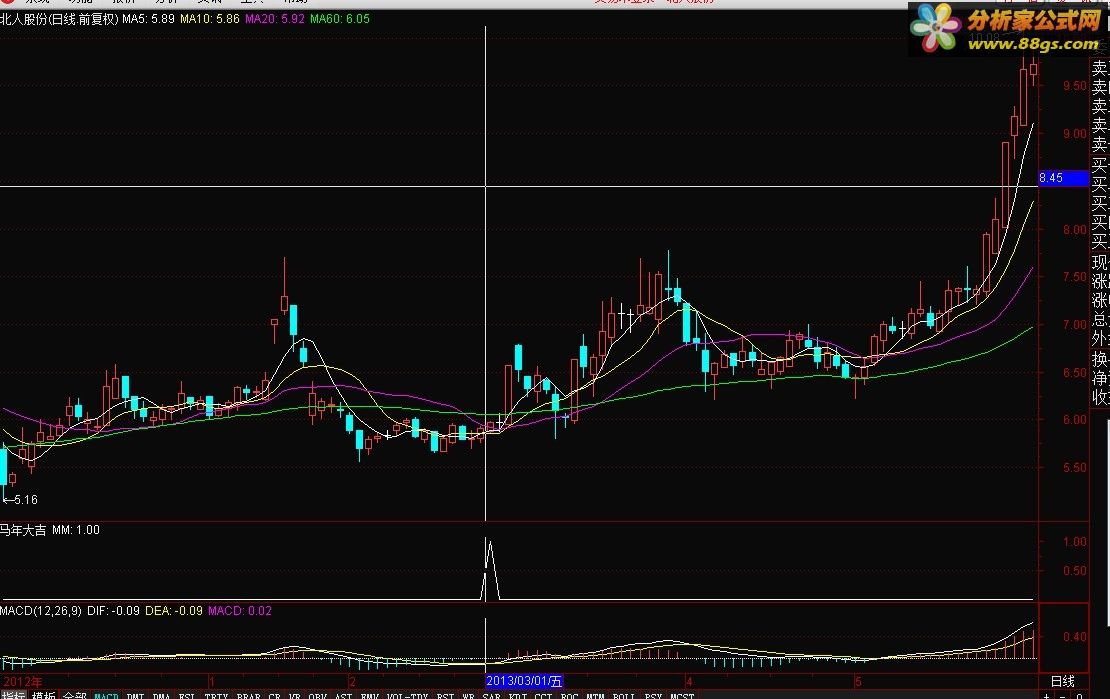Select the CR indicator tab
Screen dimensions: 1110x699
275,695
